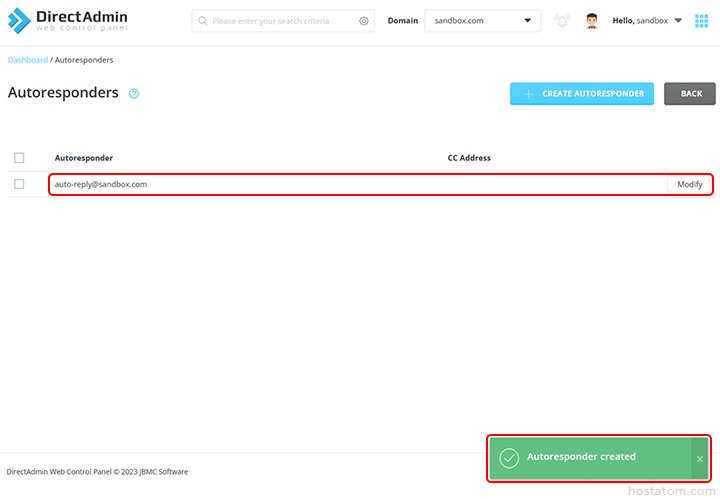Viewport: 720px width, 499px height.
Task: Modify the auto-reply@sandbox.com autoresponder
Action: [x=689, y=184]
